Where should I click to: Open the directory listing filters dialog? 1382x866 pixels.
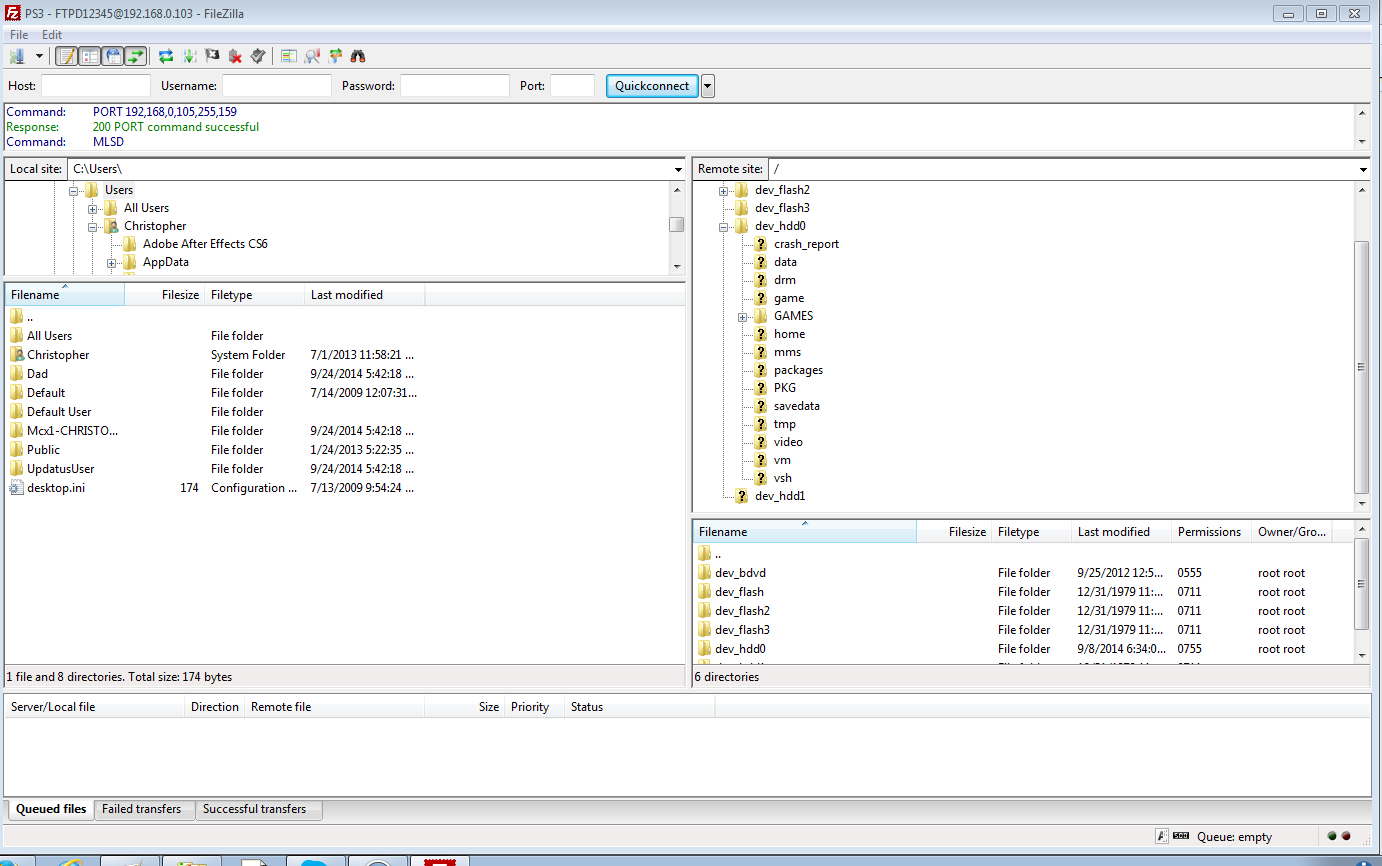coord(289,56)
